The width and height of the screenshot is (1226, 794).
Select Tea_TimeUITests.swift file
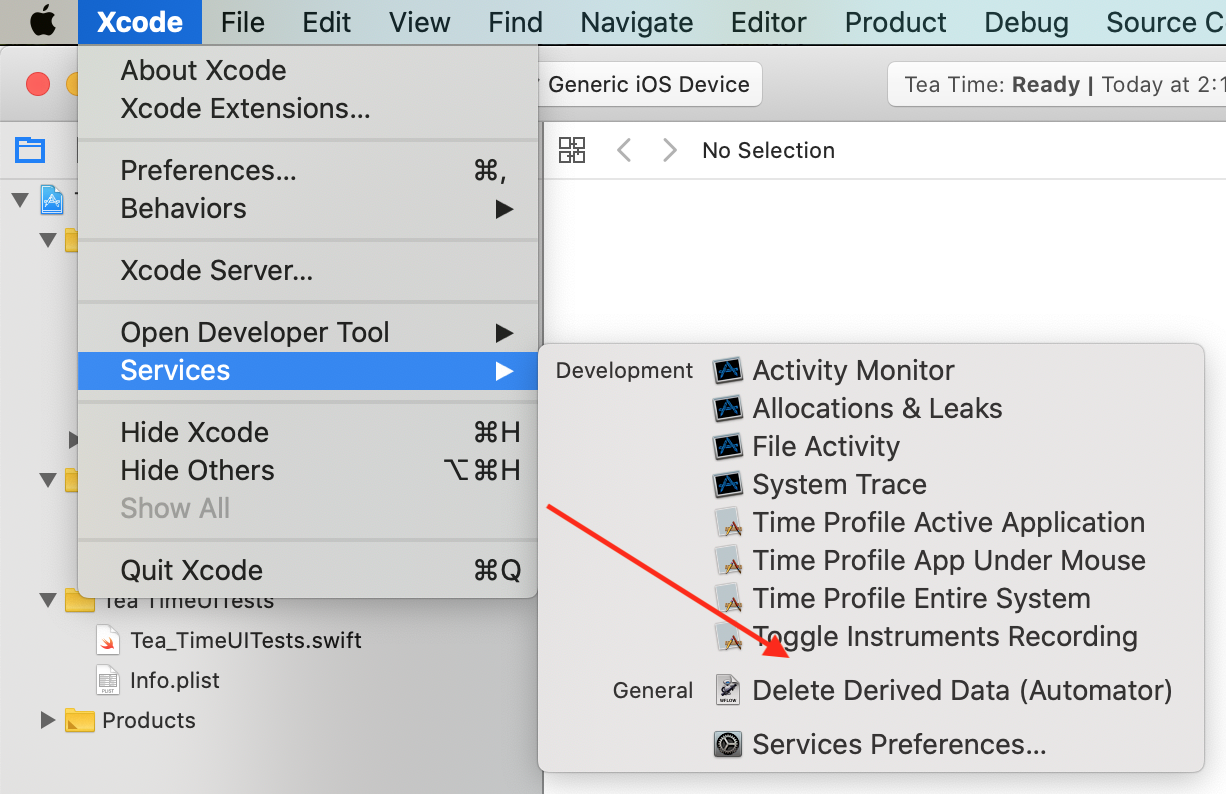[x=245, y=640]
